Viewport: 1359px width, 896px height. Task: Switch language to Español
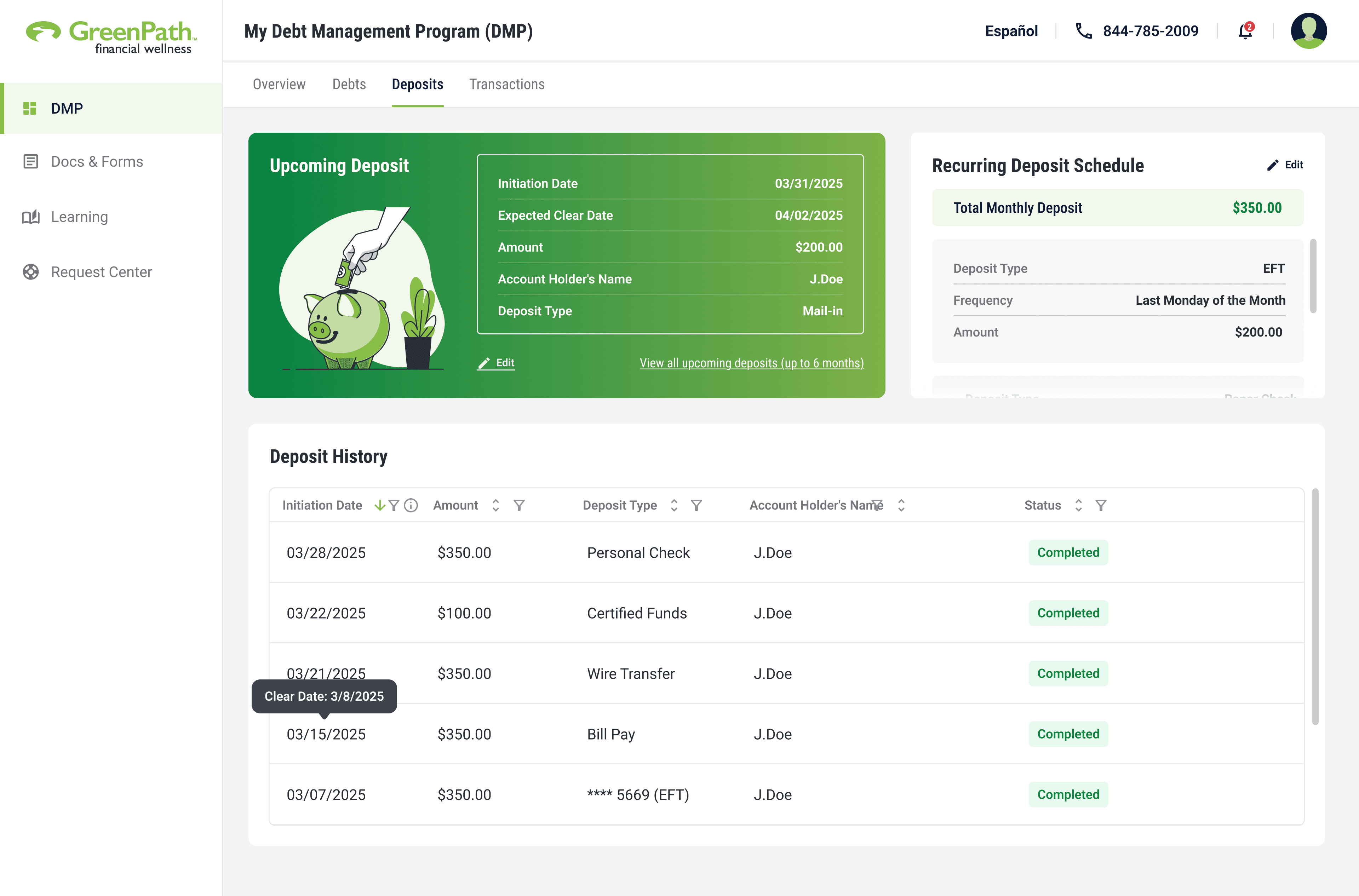[x=1011, y=31]
